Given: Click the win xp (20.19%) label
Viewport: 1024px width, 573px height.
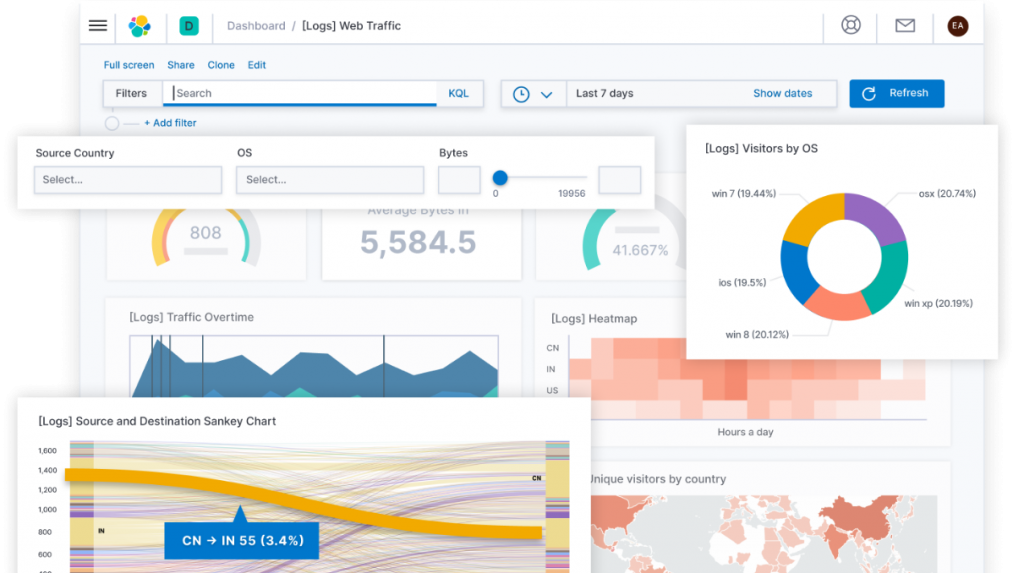Looking at the screenshot, I should point(938,303).
